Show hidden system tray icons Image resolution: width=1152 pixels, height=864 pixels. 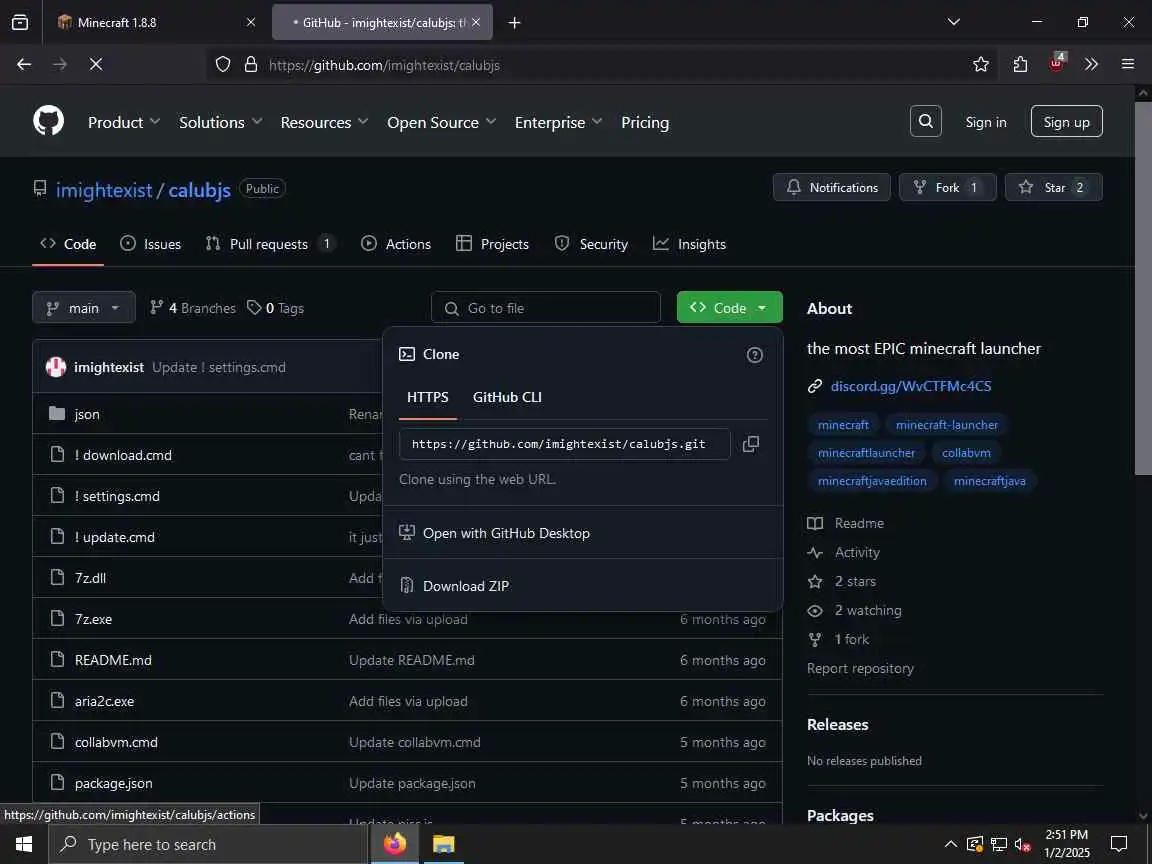point(950,844)
